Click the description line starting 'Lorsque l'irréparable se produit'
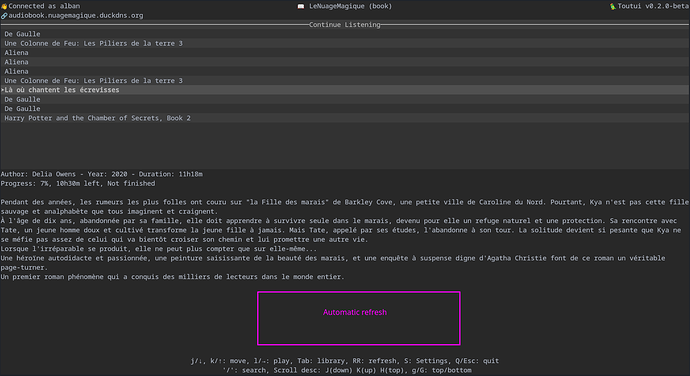This screenshot has height=376, width=690. pyautogui.click(x=158, y=249)
